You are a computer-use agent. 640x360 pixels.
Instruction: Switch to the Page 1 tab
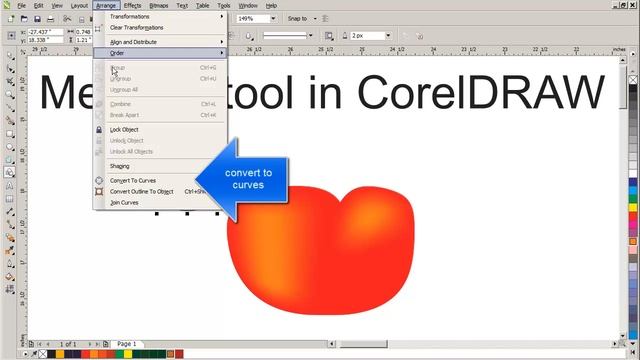(127, 344)
